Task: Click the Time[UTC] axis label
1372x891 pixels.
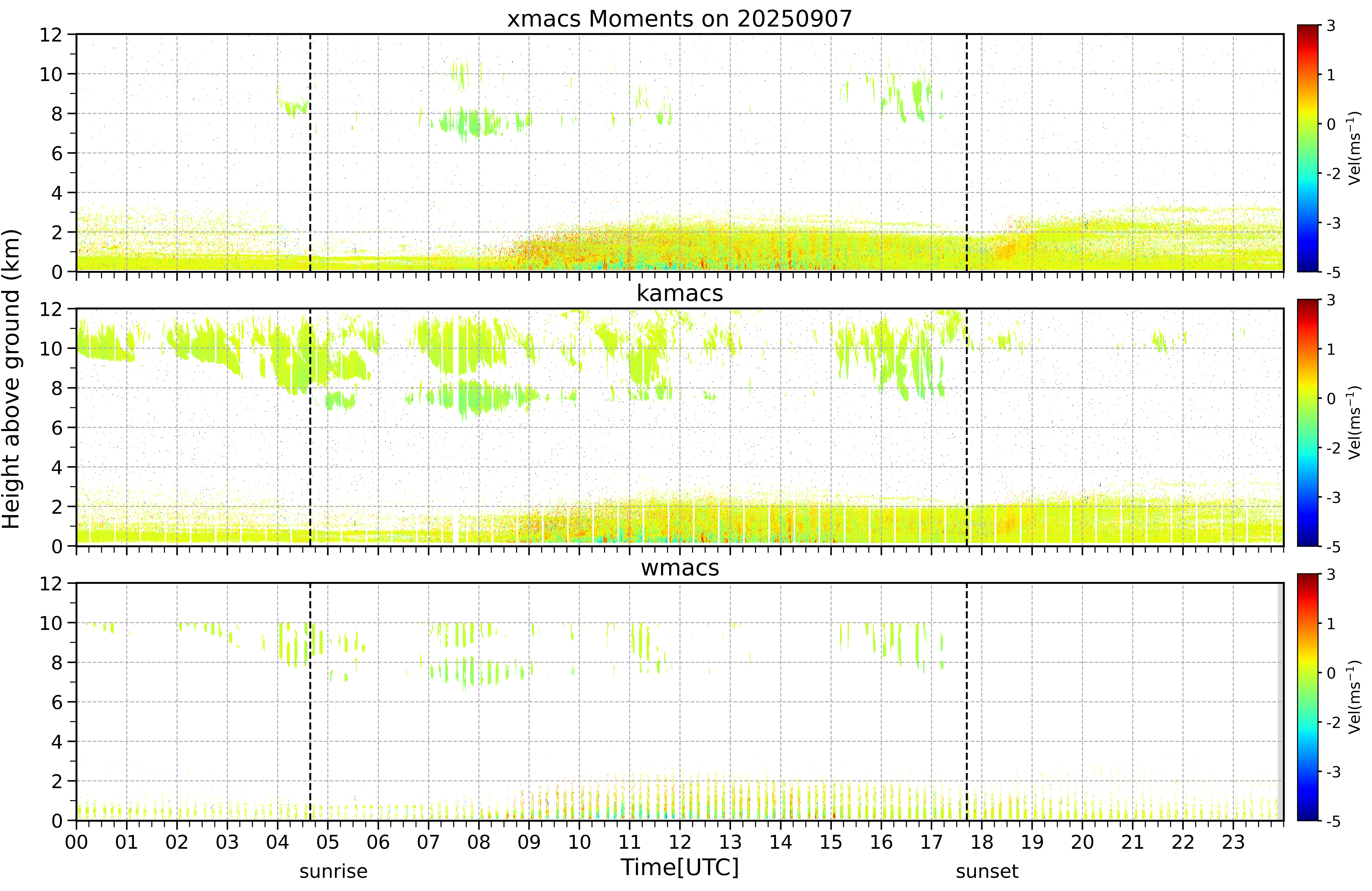Action: point(680,867)
